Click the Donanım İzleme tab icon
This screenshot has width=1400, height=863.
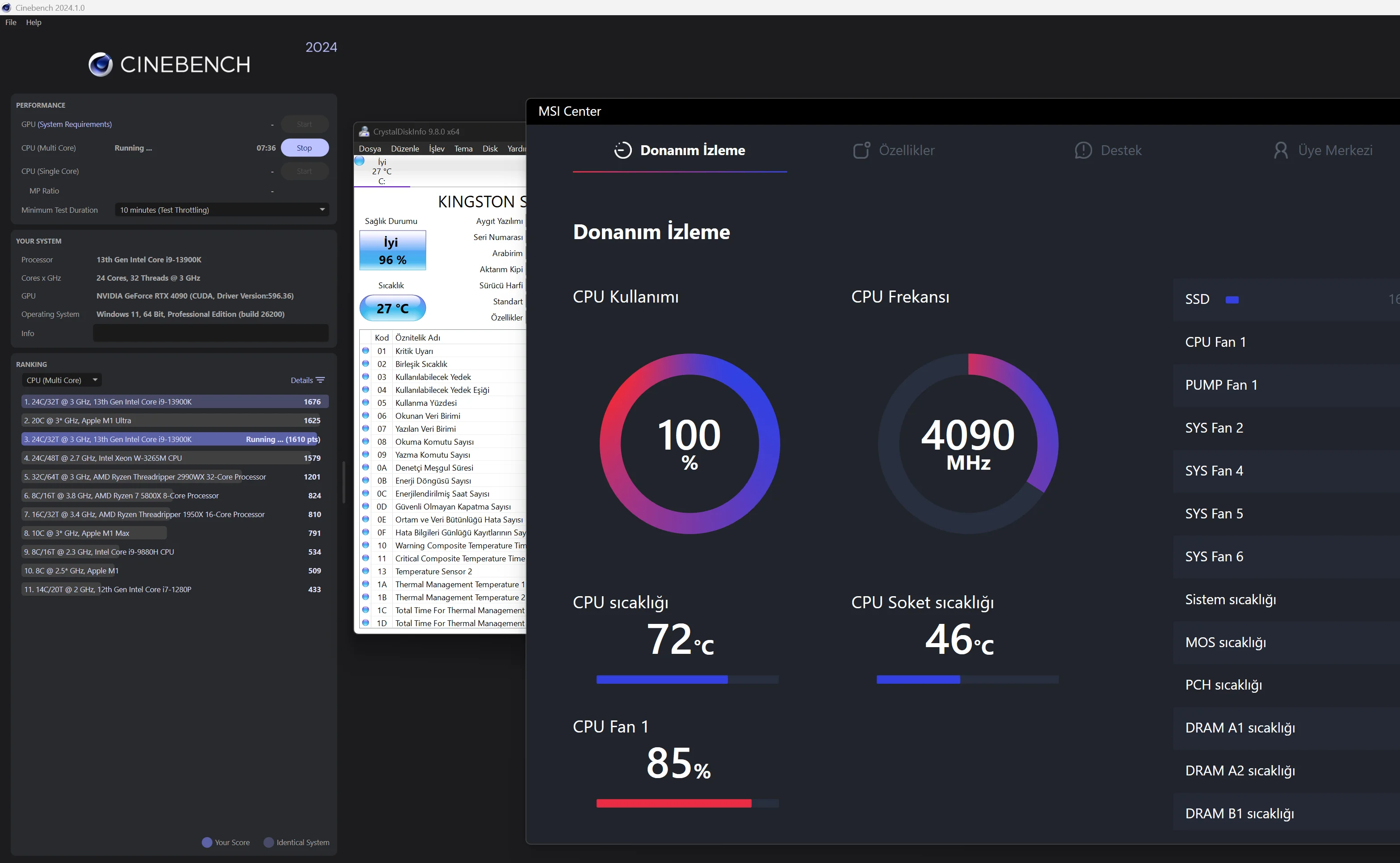tap(622, 150)
